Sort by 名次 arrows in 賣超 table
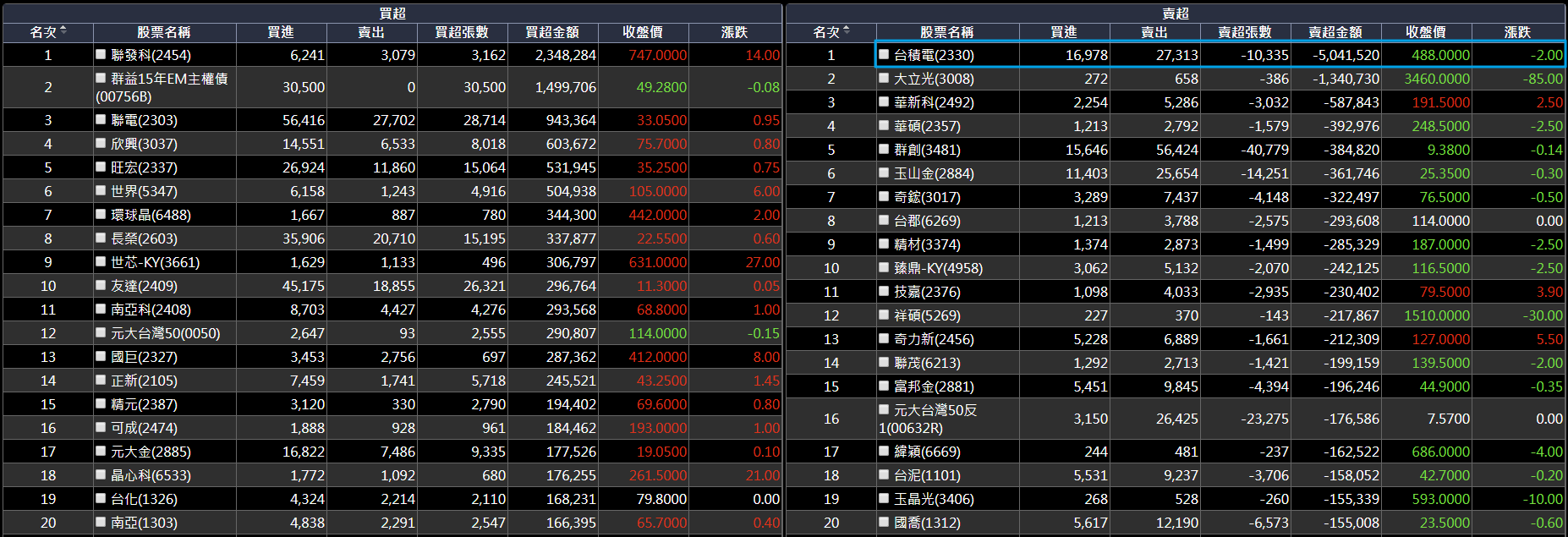Image resolution: width=1568 pixels, height=537 pixels. (847, 31)
